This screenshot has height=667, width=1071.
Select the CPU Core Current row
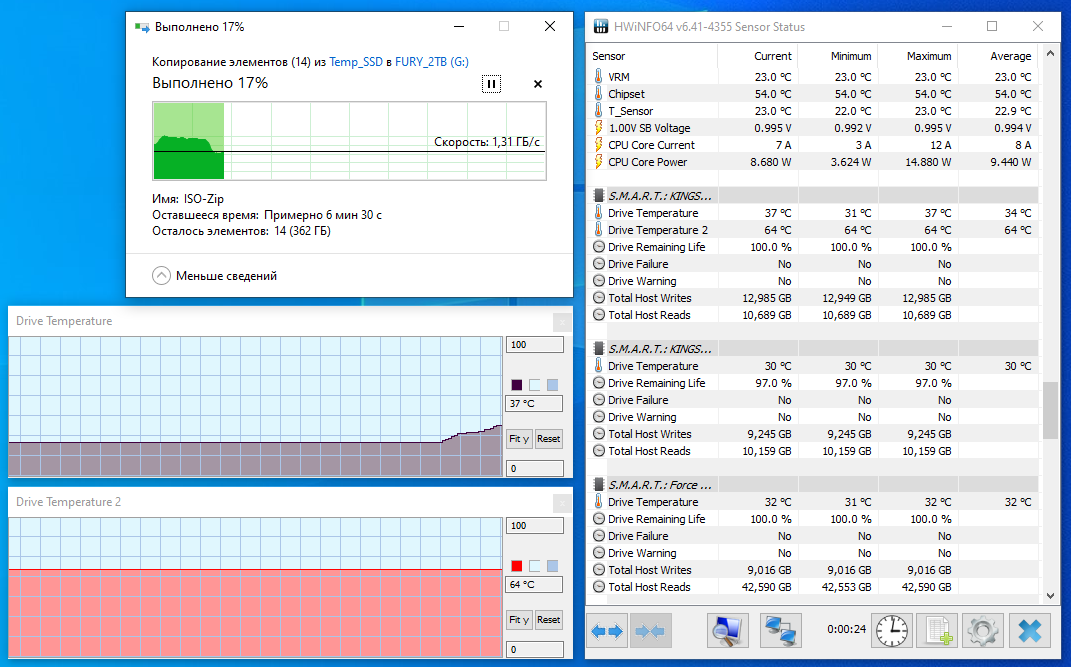tap(813, 145)
